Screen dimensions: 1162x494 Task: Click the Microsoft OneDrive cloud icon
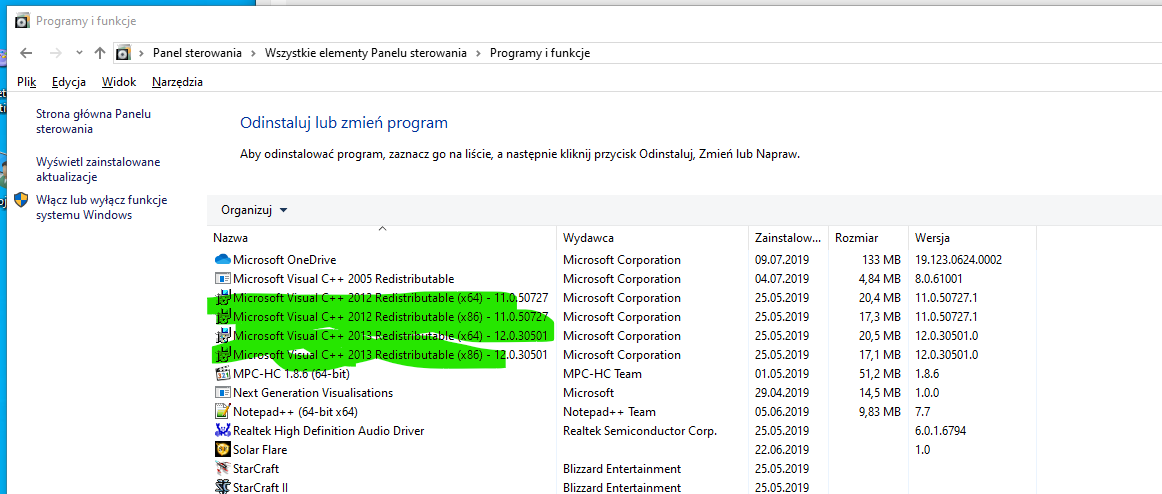[222, 260]
